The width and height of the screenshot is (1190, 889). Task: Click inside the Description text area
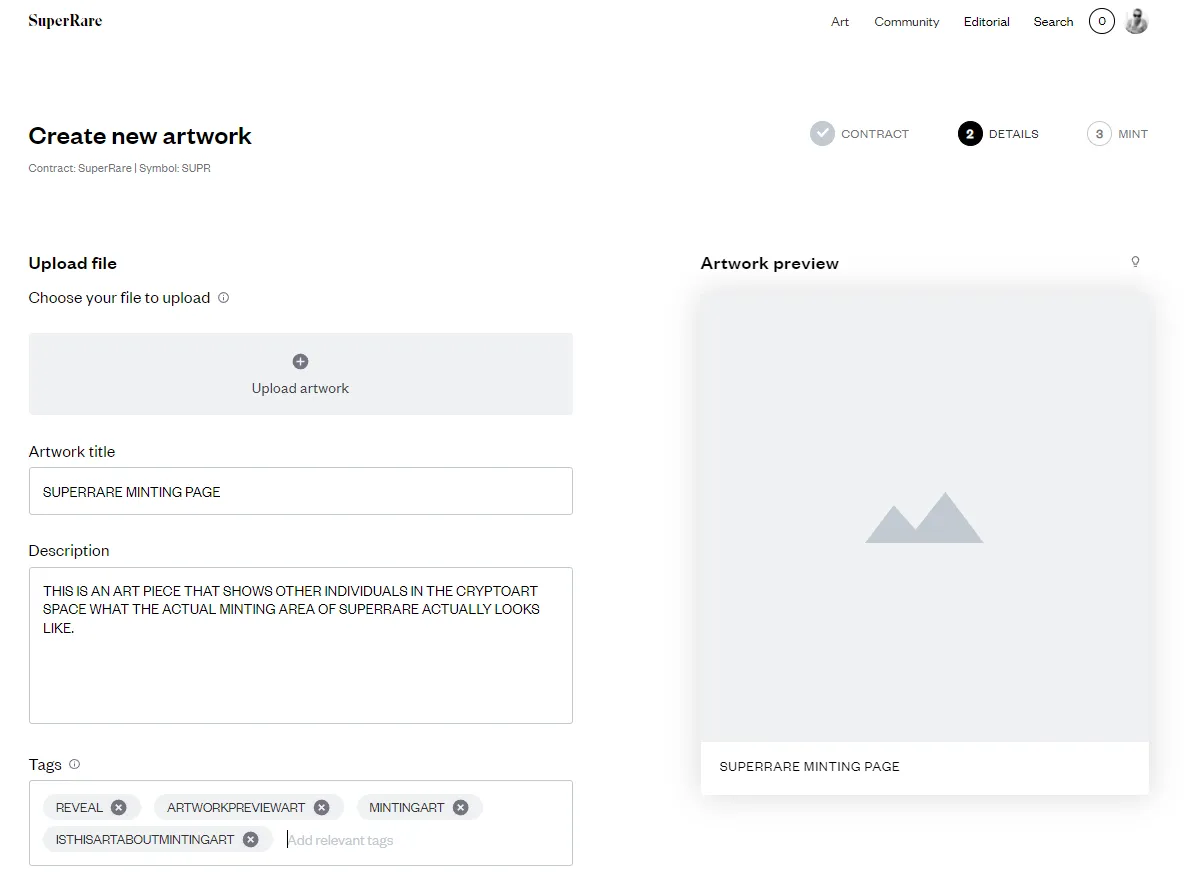point(300,660)
